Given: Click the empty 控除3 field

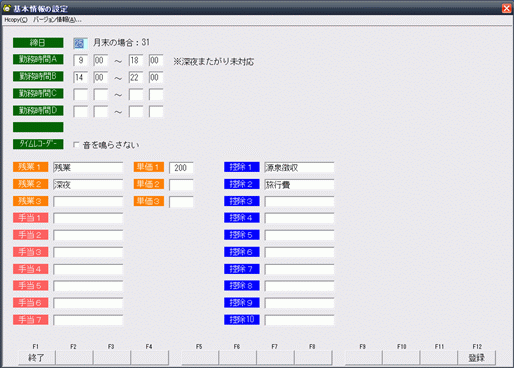Looking at the screenshot, I should [299, 201].
